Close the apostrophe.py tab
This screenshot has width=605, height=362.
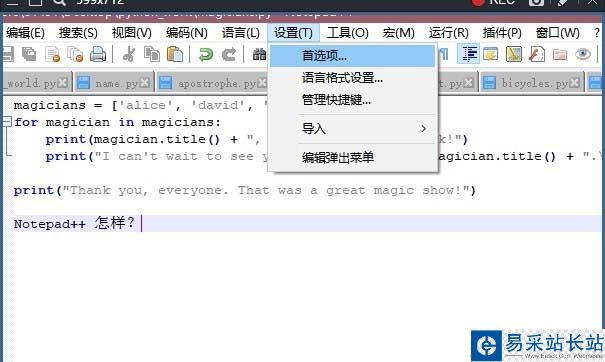(262, 83)
